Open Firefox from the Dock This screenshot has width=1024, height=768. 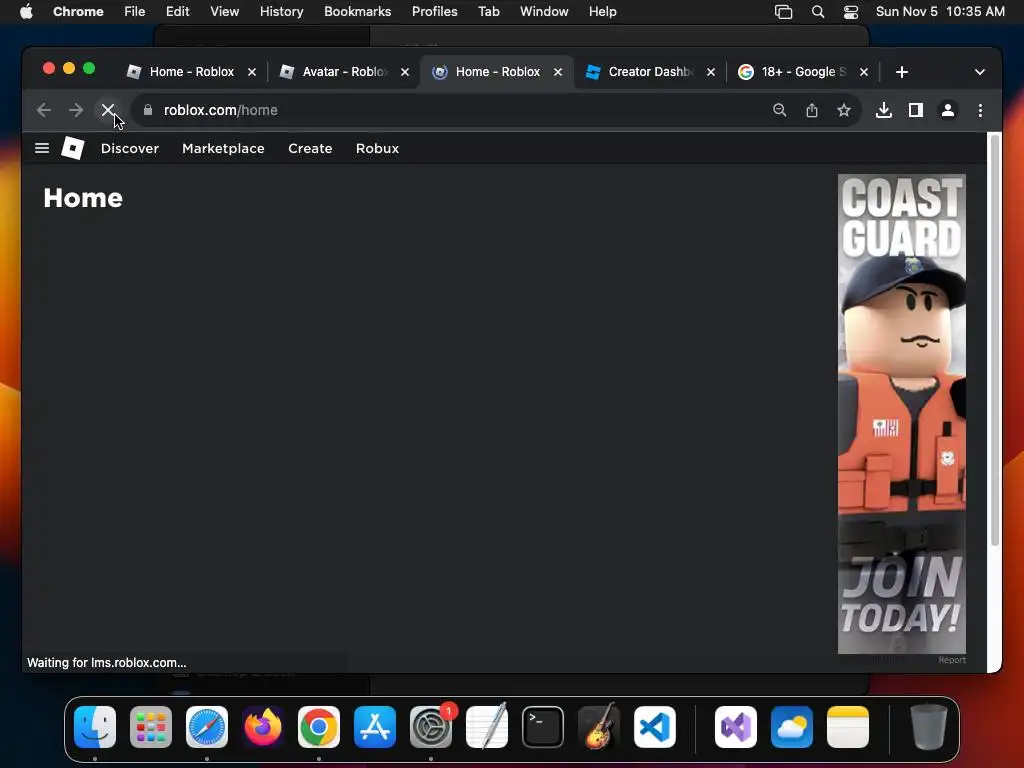263,727
